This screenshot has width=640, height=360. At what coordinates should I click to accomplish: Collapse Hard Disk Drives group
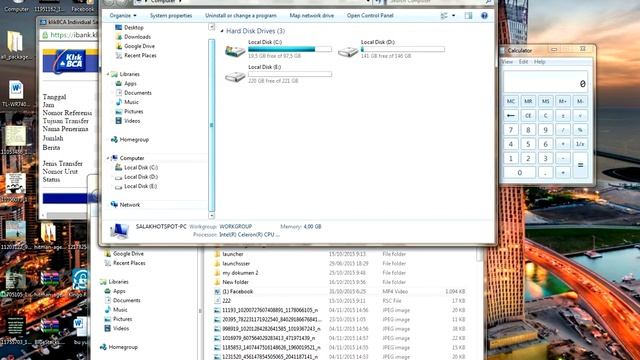222,31
